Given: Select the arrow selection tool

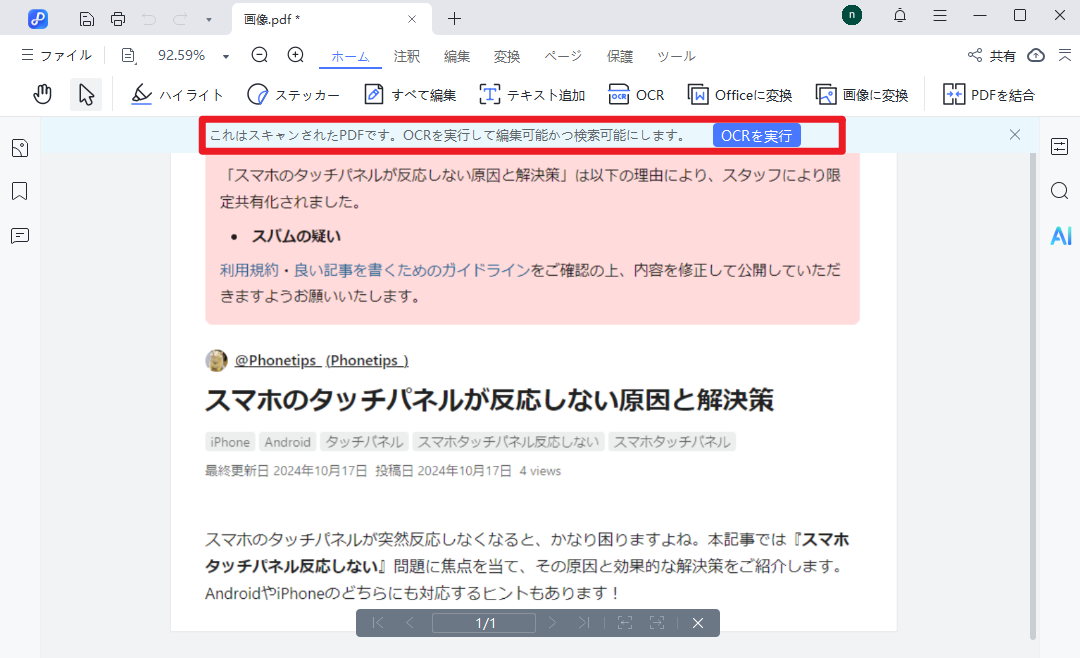Looking at the screenshot, I should click(x=86, y=94).
